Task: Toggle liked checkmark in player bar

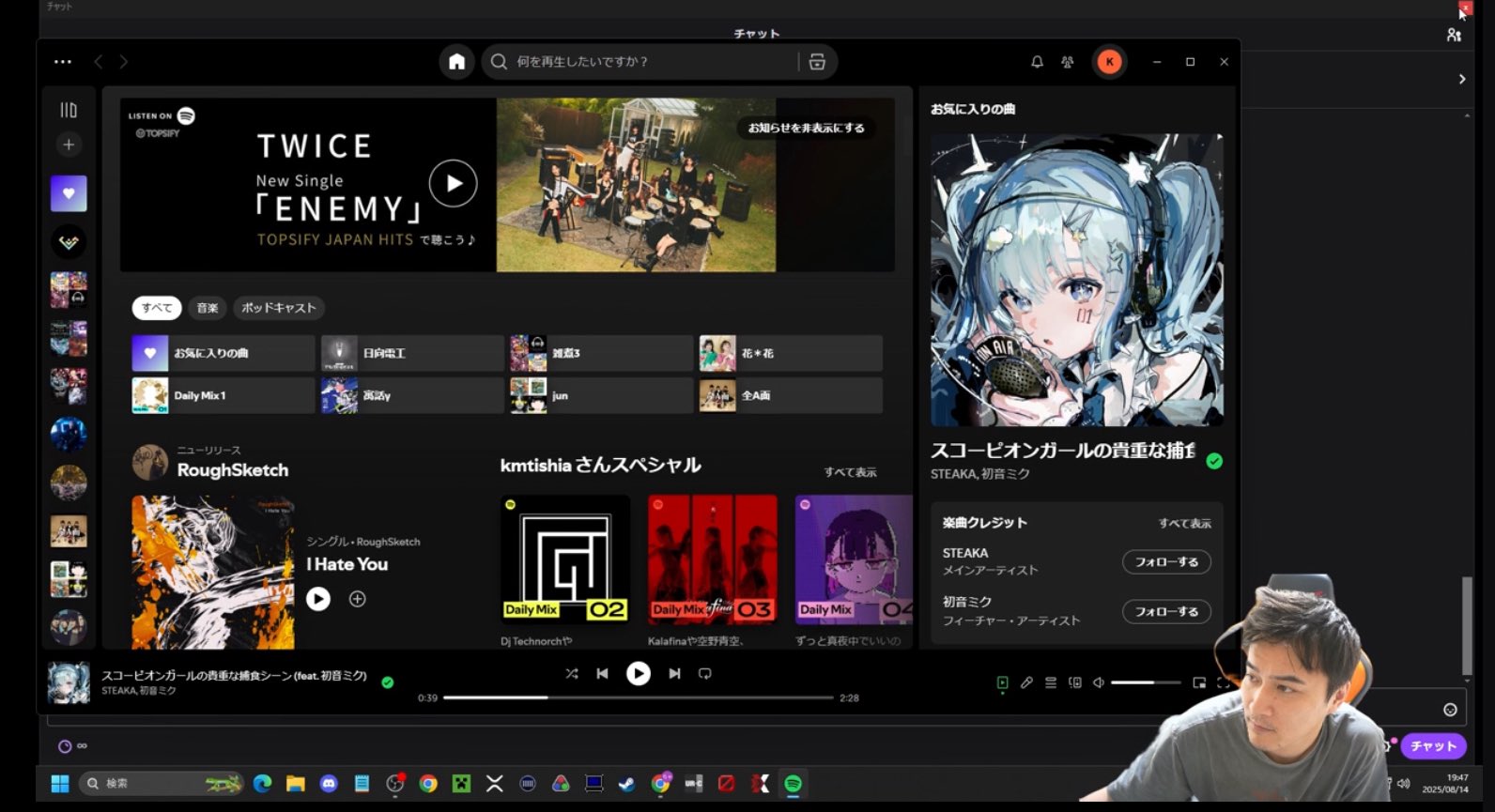Action: (388, 682)
